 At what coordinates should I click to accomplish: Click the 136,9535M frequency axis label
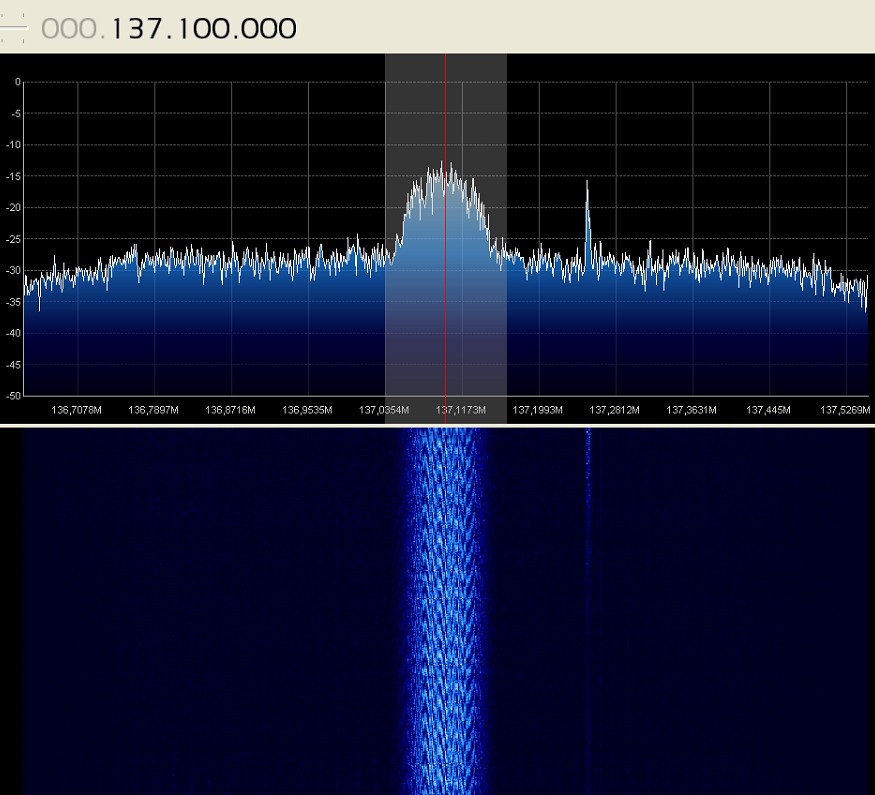[x=307, y=410]
